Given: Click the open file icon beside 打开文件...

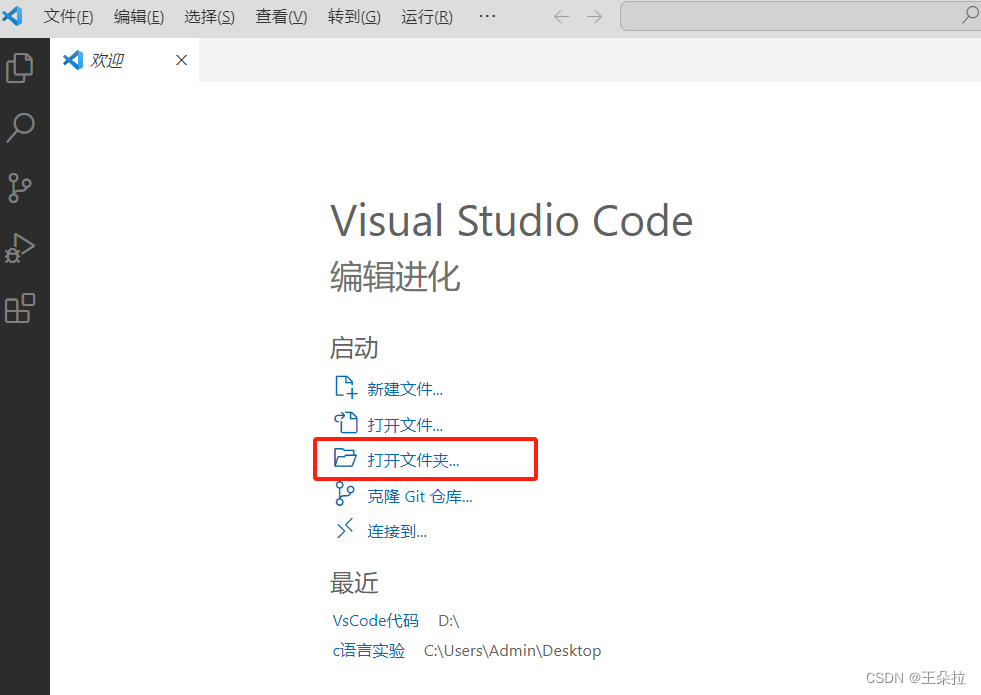Looking at the screenshot, I should point(345,423).
